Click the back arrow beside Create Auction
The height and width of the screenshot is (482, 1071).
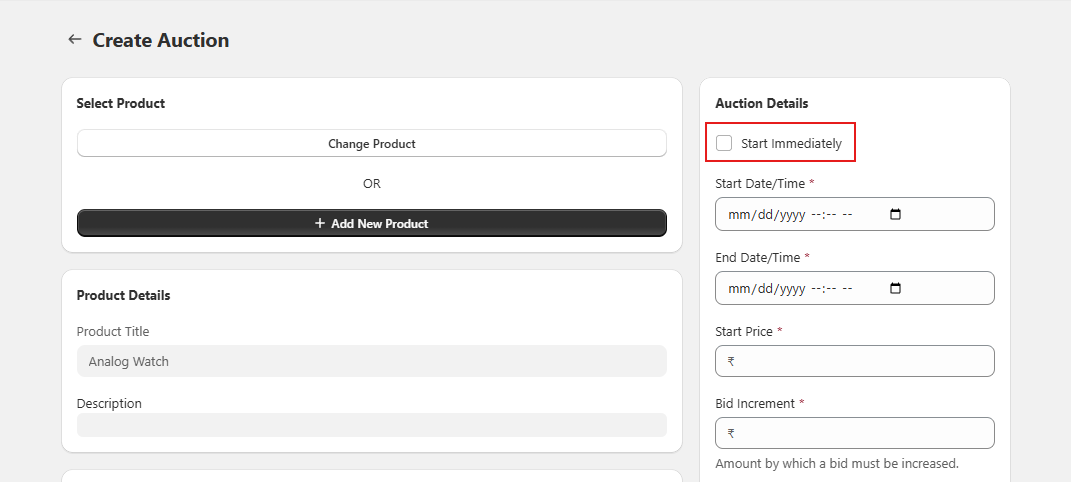(74, 40)
